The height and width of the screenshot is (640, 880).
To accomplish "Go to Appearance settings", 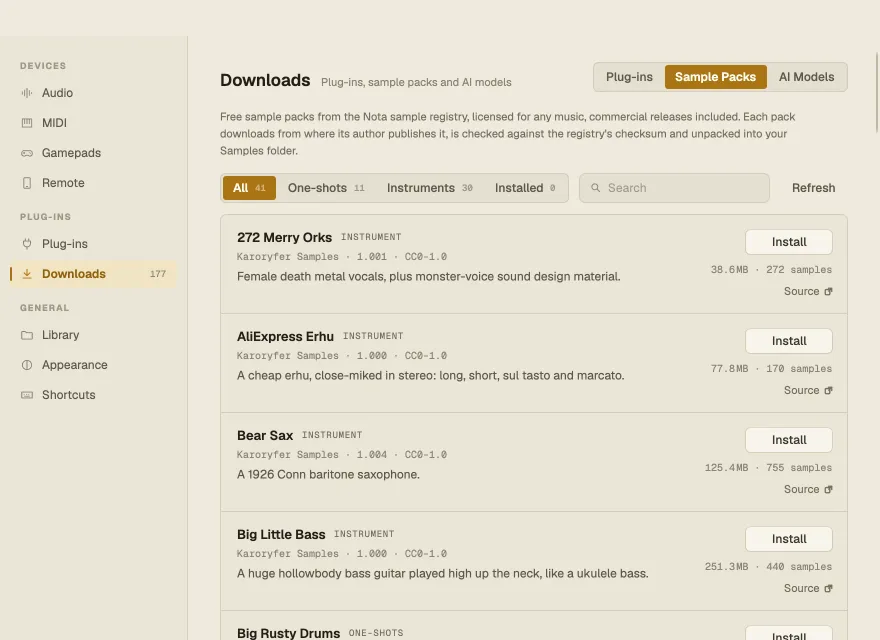I will point(94,365).
